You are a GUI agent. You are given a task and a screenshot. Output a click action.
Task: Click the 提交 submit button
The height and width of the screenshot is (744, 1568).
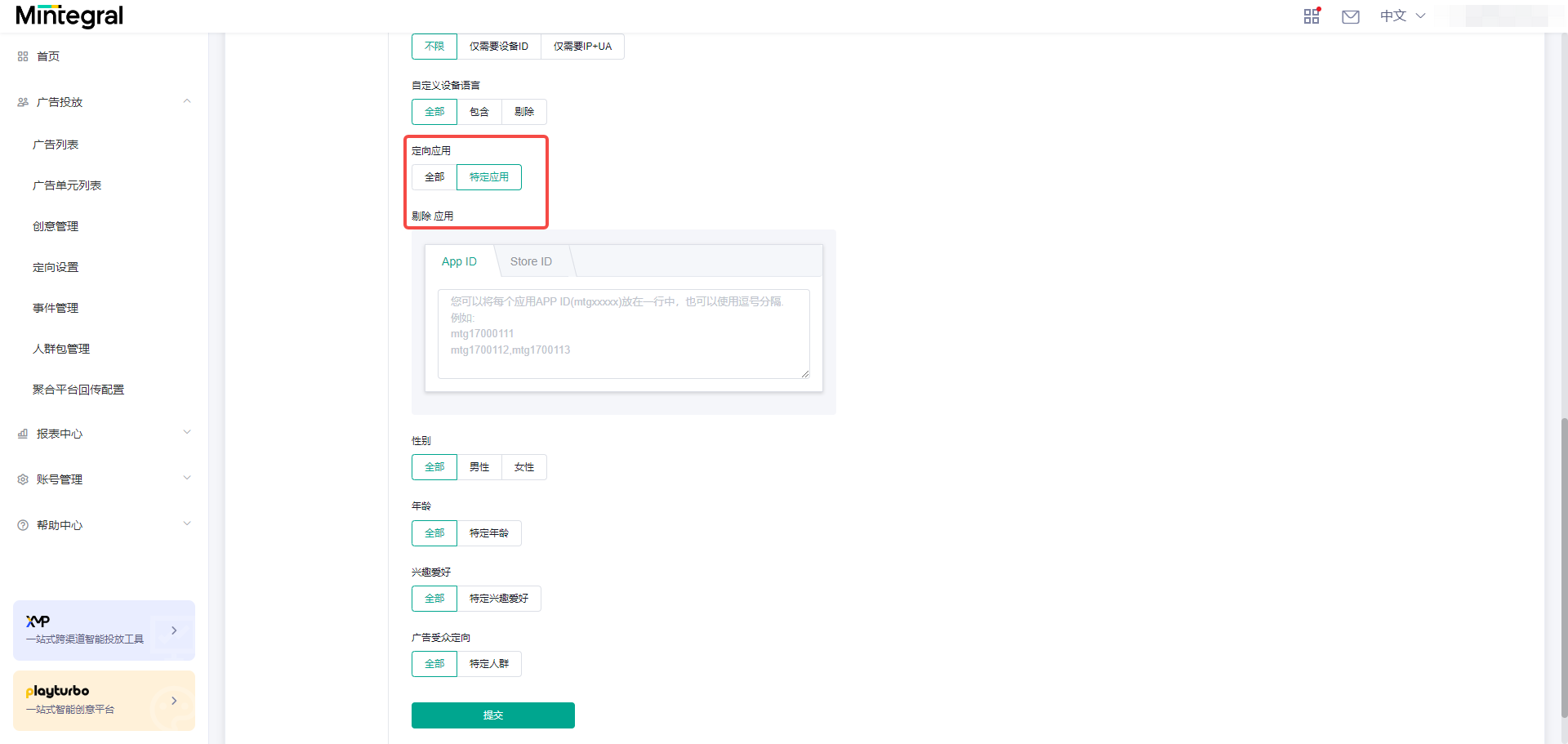tap(492, 715)
